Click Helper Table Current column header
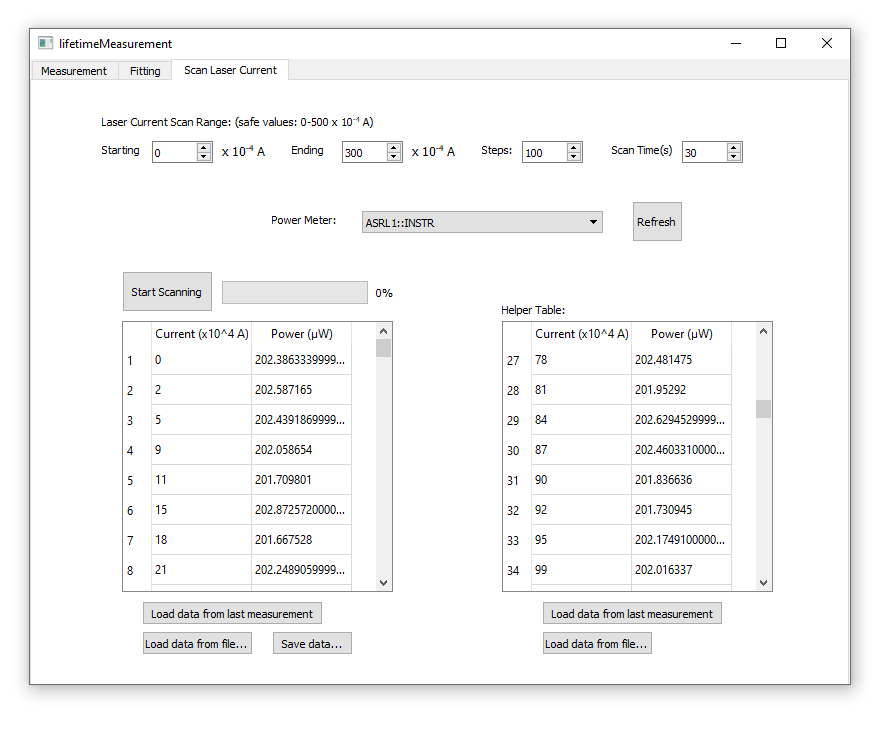The height and width of the screenshot is (733, 893). click(x=581, y=334)
